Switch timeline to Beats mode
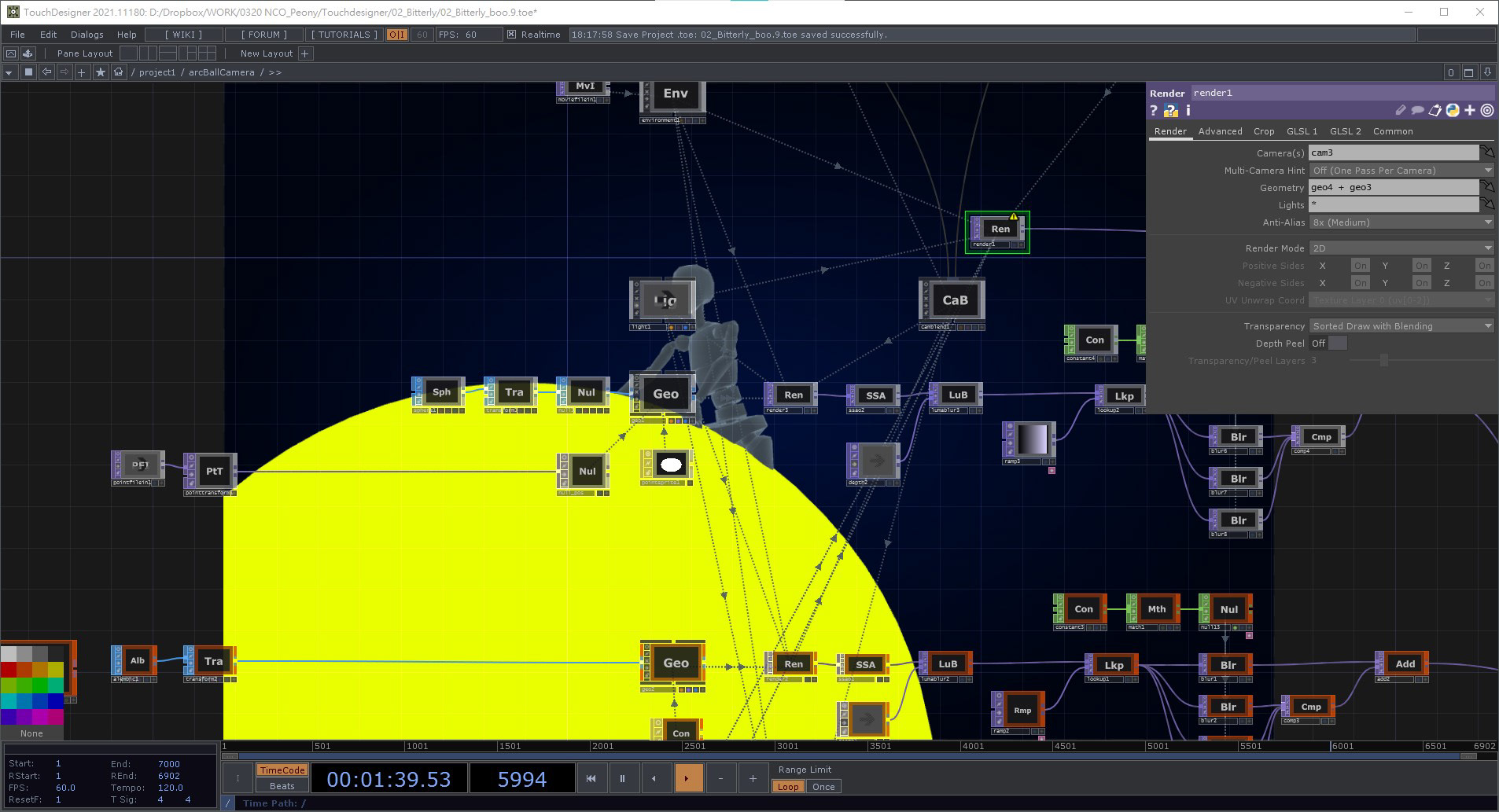The image size is (1499, 812). point(282,786)
